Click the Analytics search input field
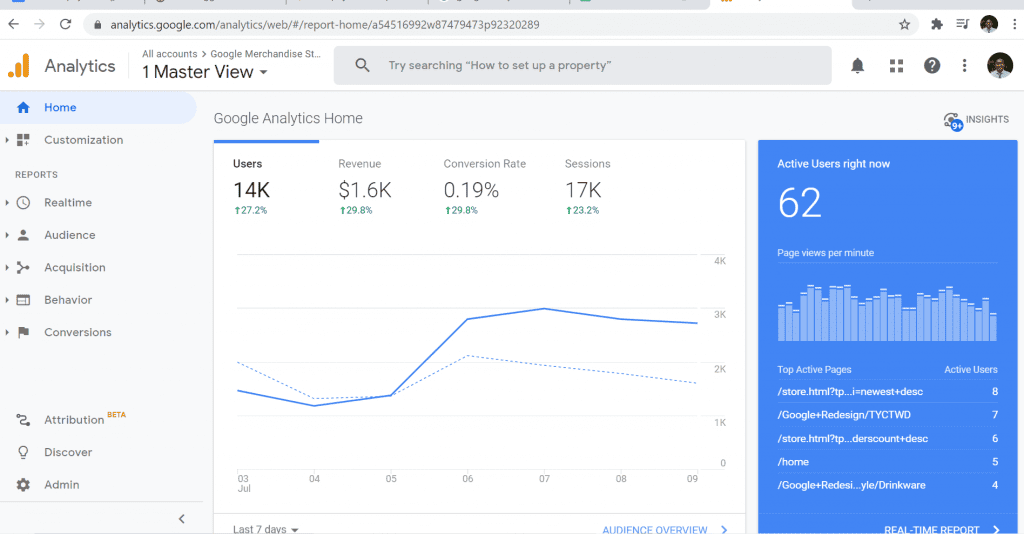 point(583,65)
